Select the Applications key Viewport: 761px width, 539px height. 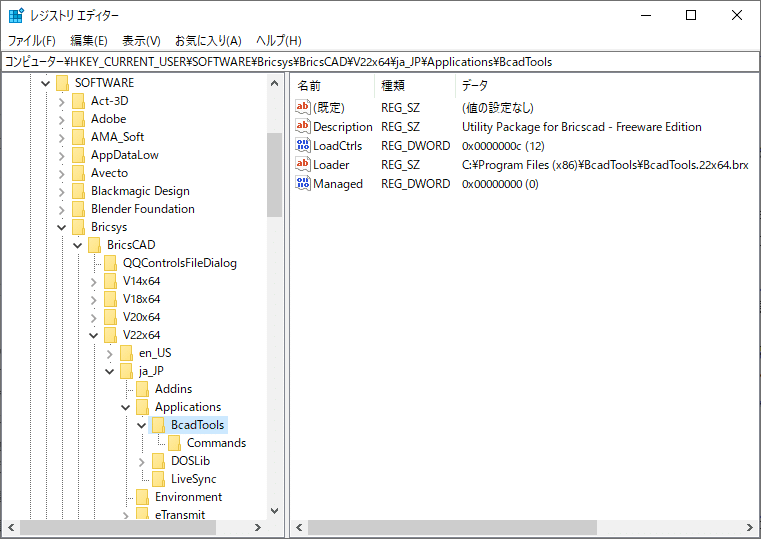[188, 407]
